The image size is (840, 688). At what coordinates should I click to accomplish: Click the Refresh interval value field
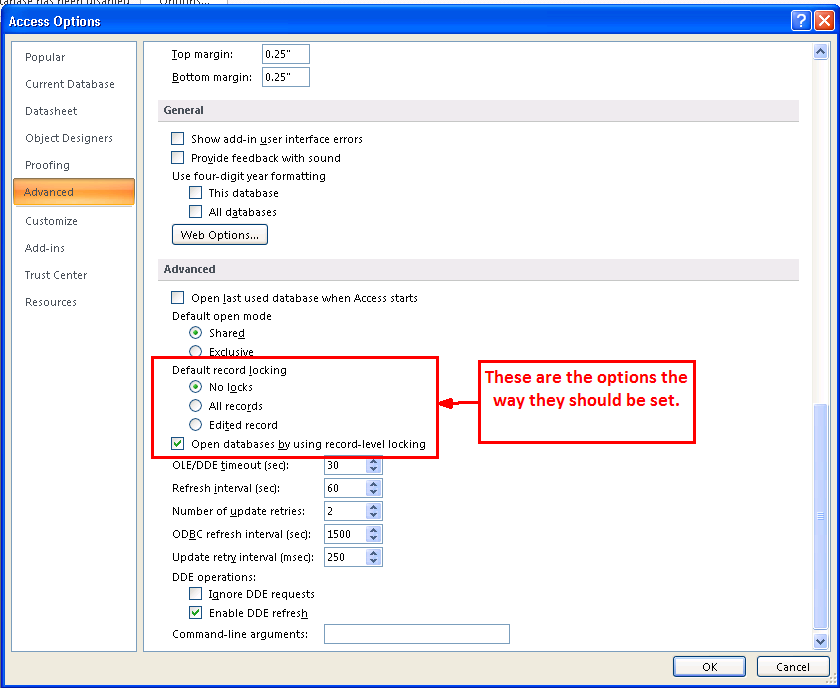click(345, 488)
